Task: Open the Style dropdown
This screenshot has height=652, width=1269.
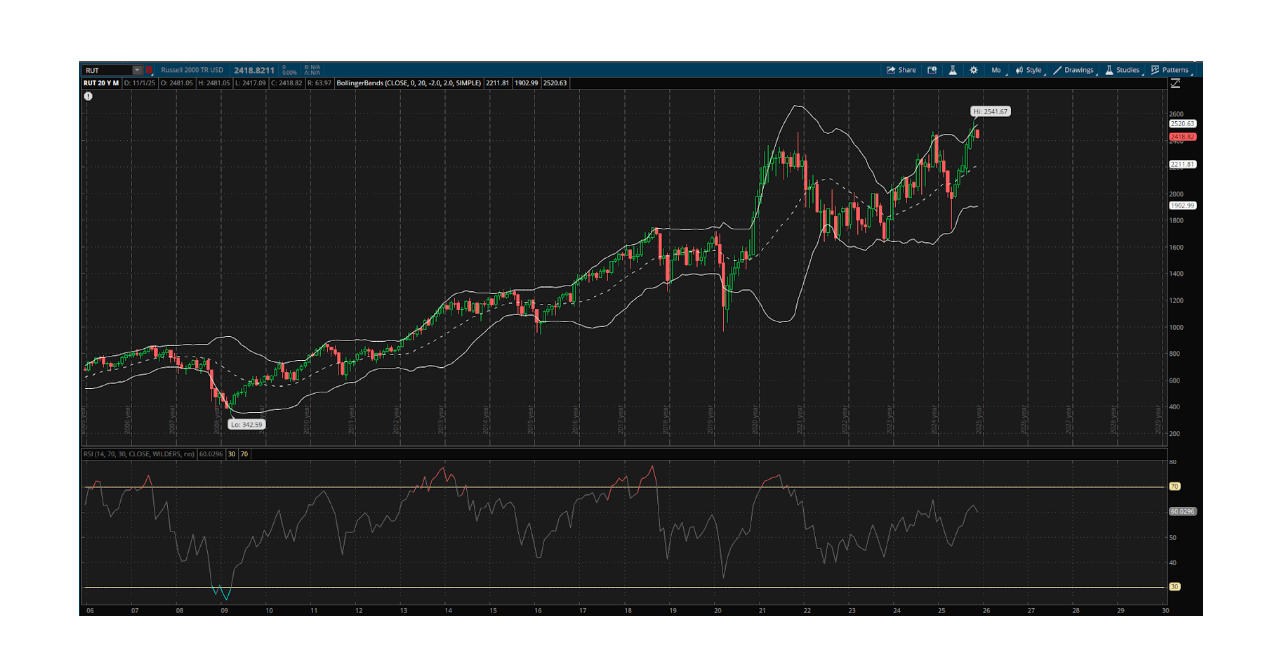Action: click(x=1028, y=70)
